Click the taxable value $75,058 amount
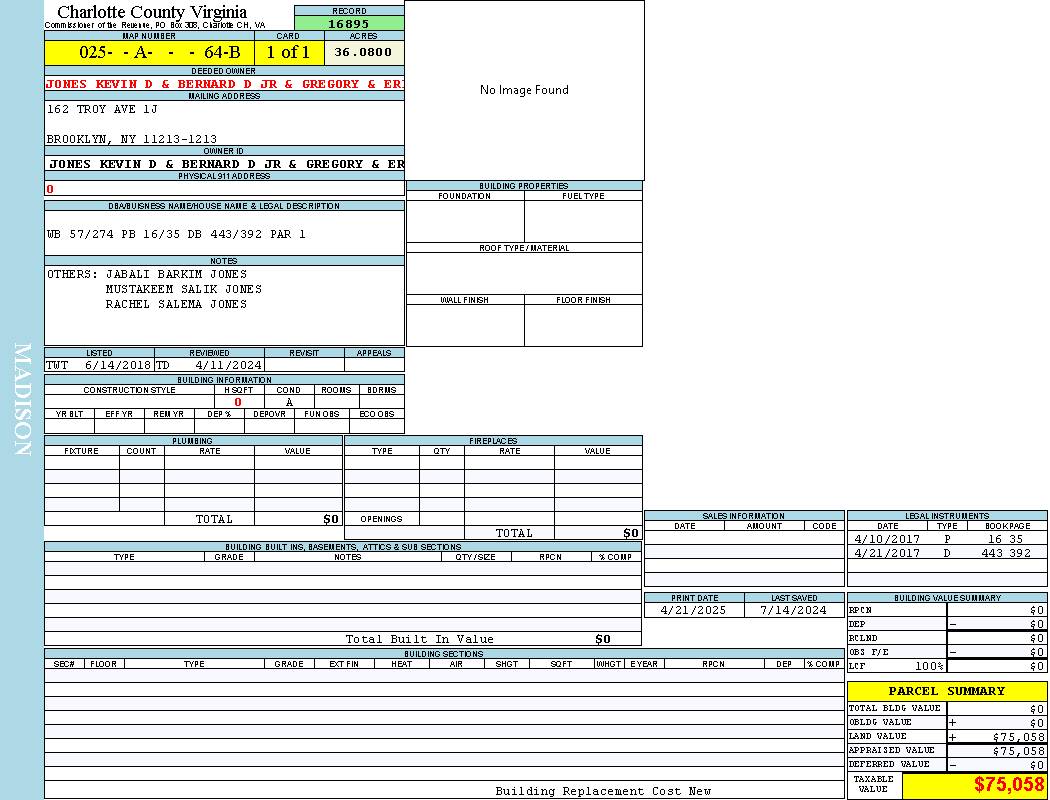Screen dimensions: 1050x800 pos(1009,785)
